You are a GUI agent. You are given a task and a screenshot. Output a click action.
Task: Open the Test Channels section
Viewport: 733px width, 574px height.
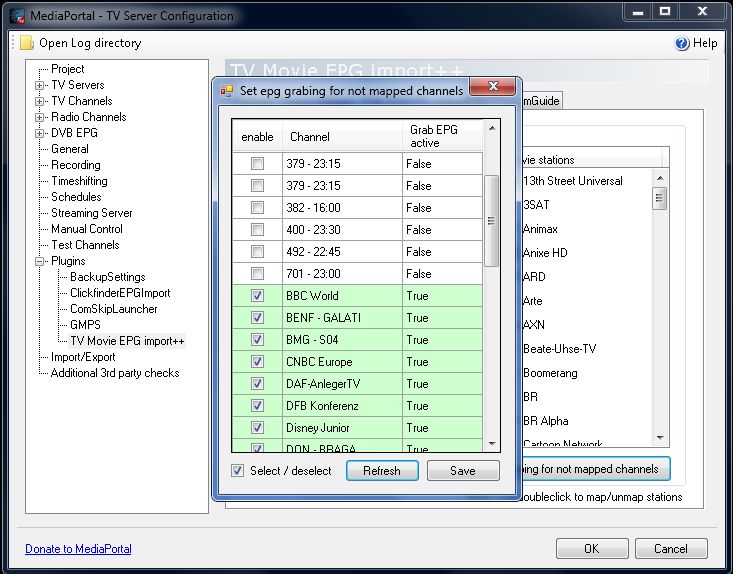point(85,245)
